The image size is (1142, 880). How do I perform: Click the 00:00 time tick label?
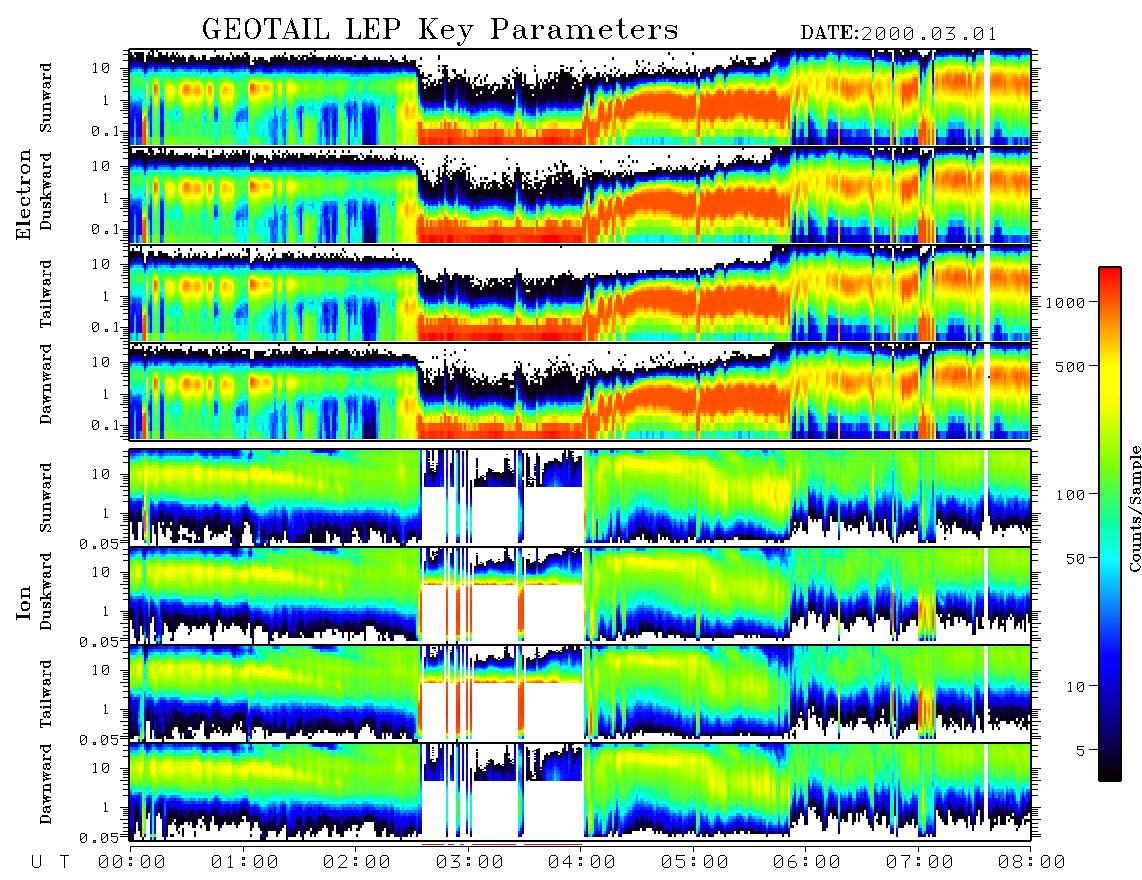click(131, 862)
